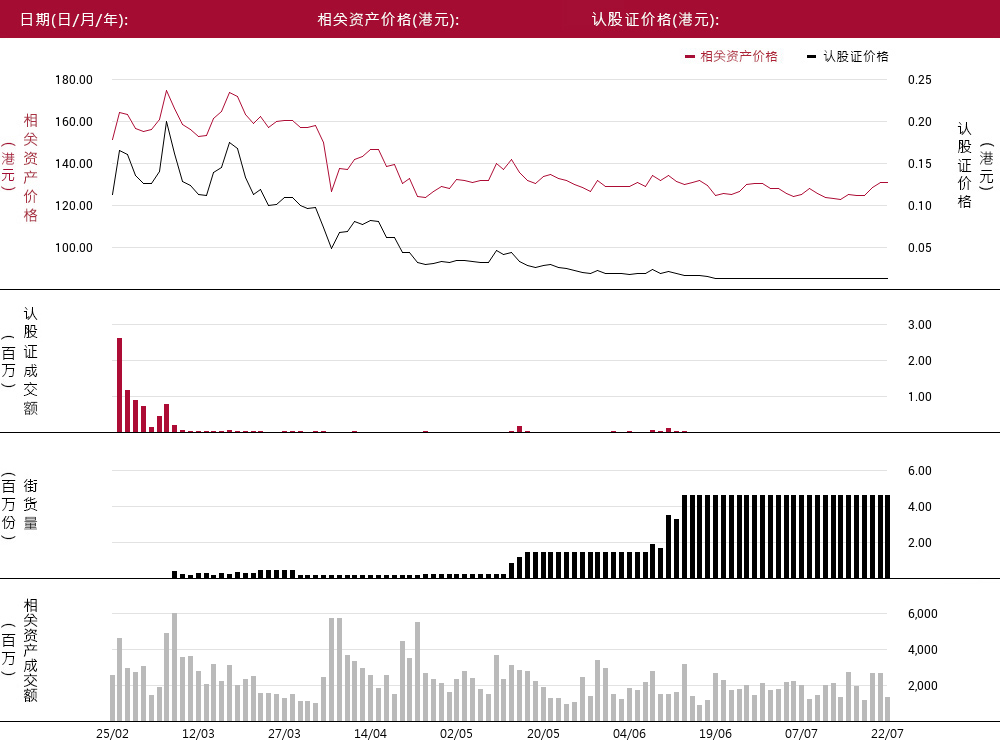Click the 0.25 warrant price axis value
Screen dimensions: 1000x751
point(920,80)
